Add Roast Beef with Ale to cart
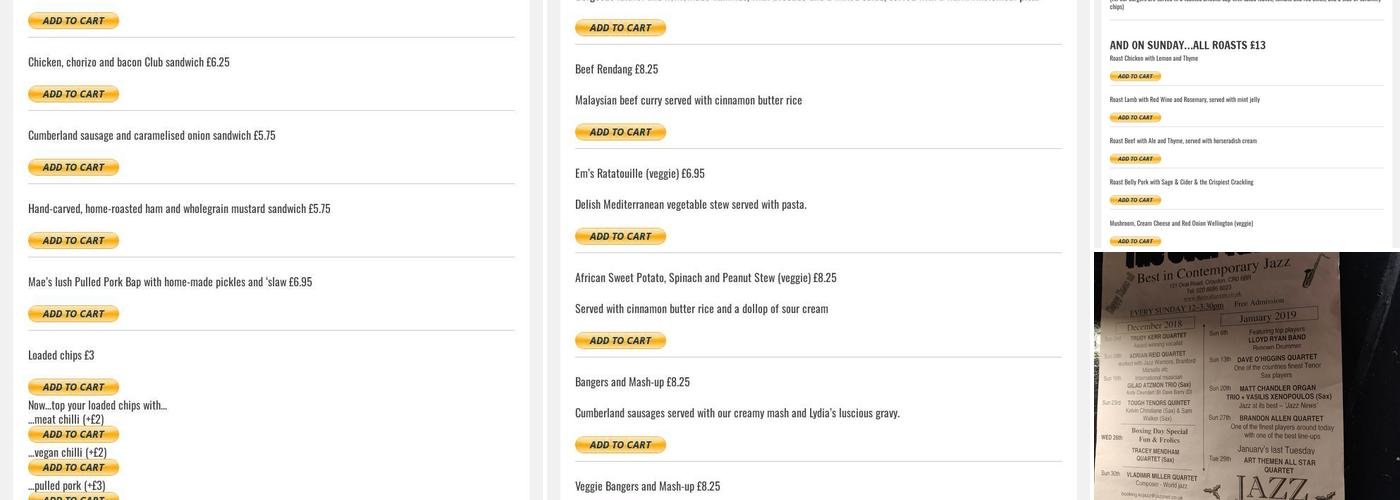The height and width of the screenshot is (500, 1400). pos(1135,159)
